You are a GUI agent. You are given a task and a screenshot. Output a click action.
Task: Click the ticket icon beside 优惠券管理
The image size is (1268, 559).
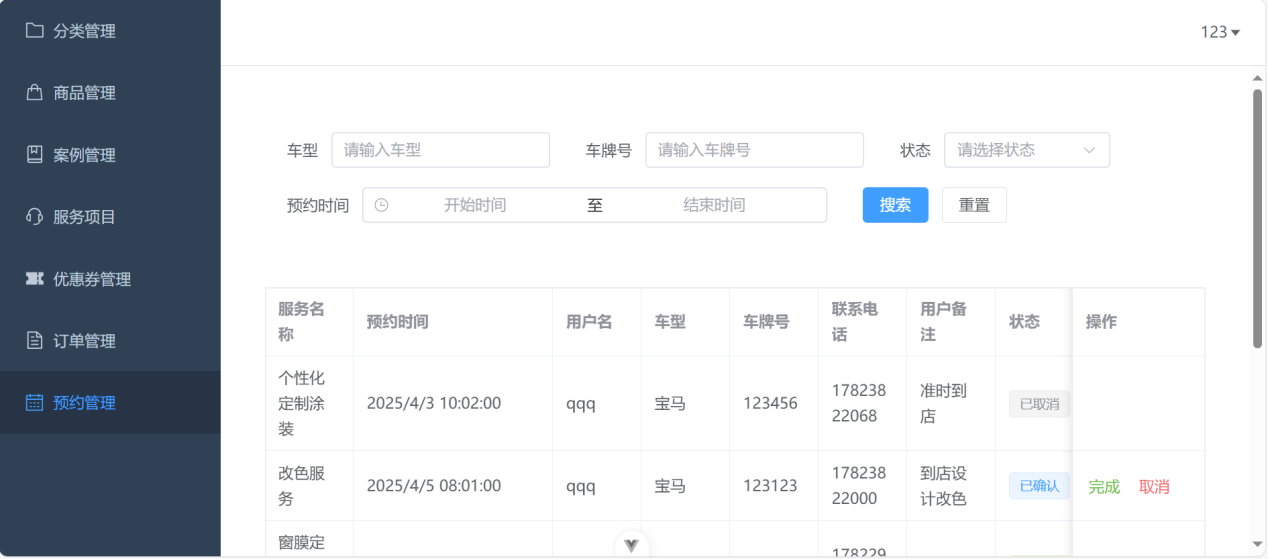(x=34, y=279)
